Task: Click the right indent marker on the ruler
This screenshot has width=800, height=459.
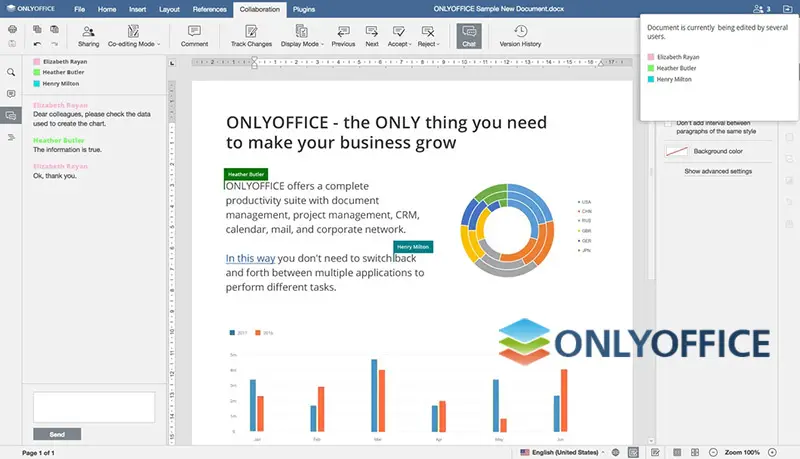Action: click(601, 63)
